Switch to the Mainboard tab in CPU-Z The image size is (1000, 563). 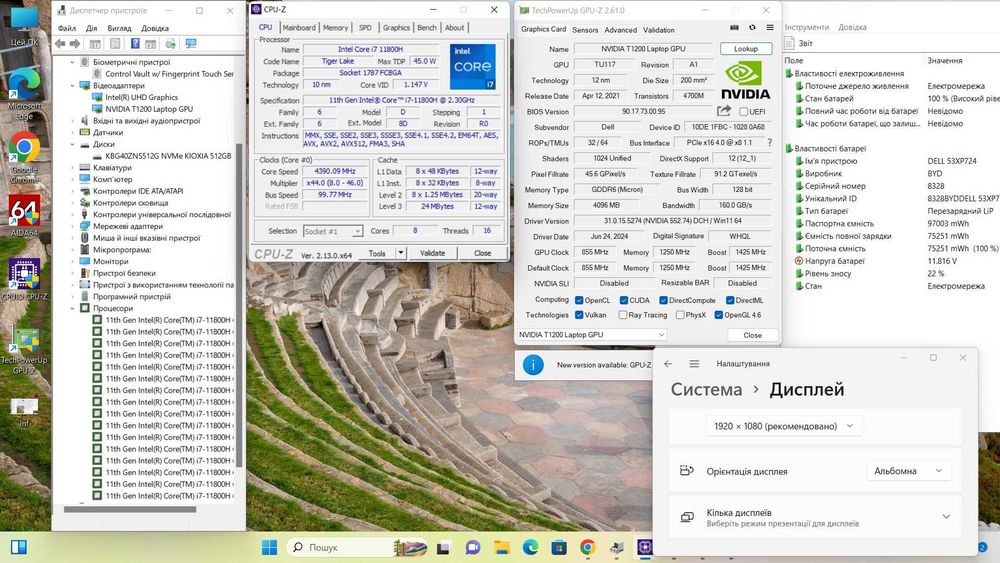[299, 27]
